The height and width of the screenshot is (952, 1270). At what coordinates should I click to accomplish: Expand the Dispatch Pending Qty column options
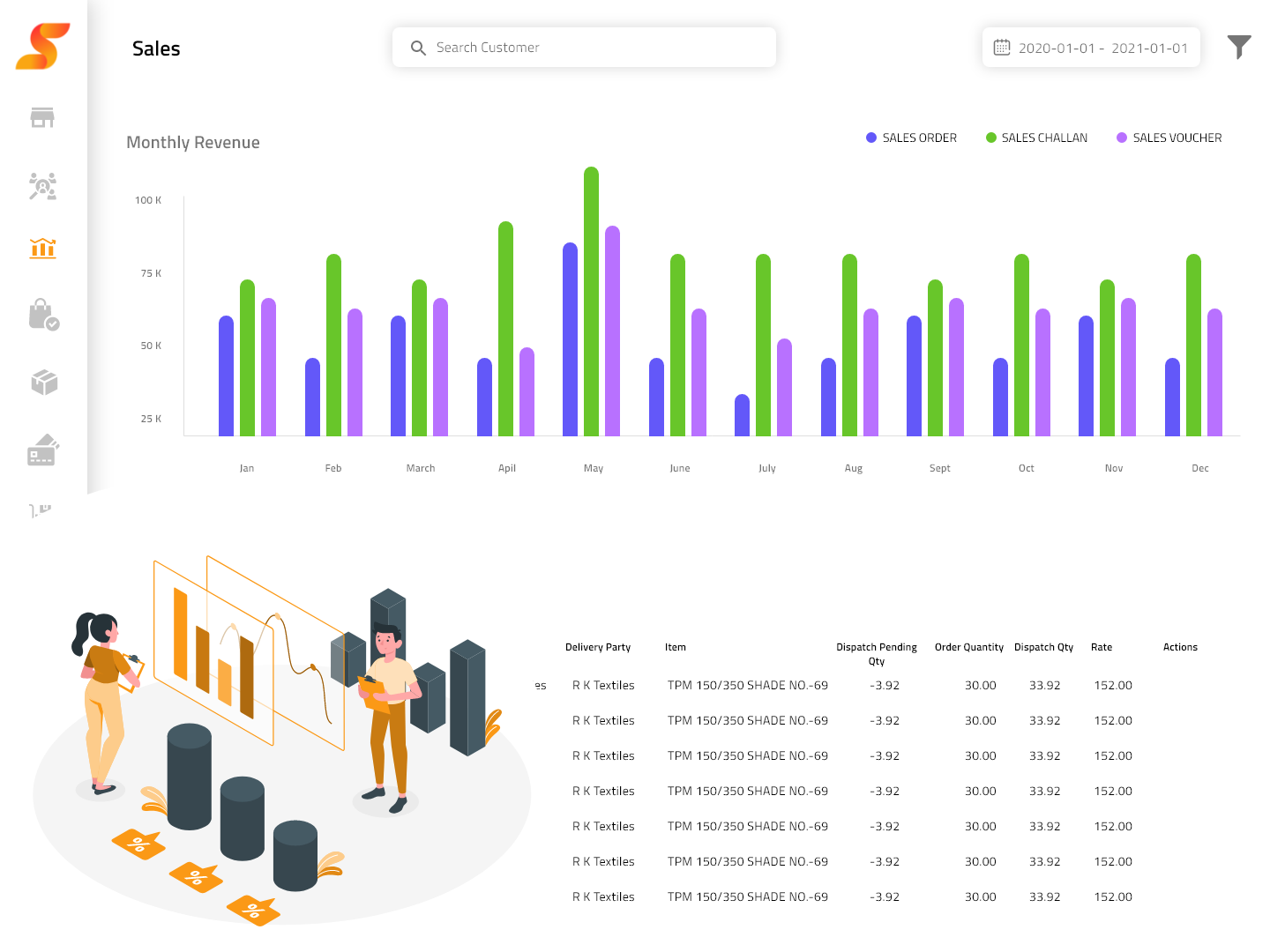(876, 653)
